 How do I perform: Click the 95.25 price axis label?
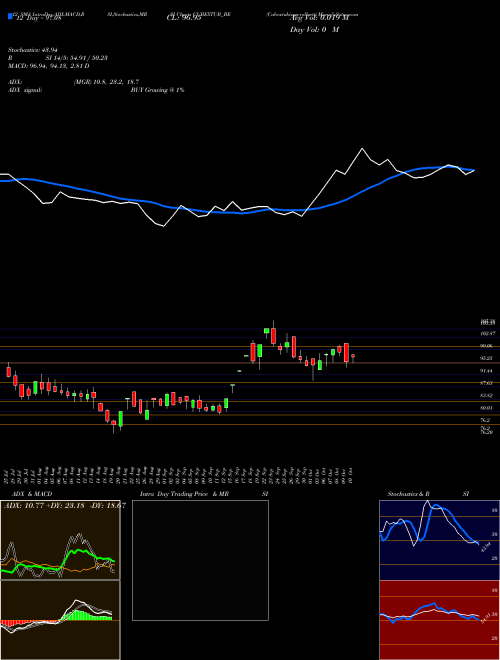[x=488, y=358]
